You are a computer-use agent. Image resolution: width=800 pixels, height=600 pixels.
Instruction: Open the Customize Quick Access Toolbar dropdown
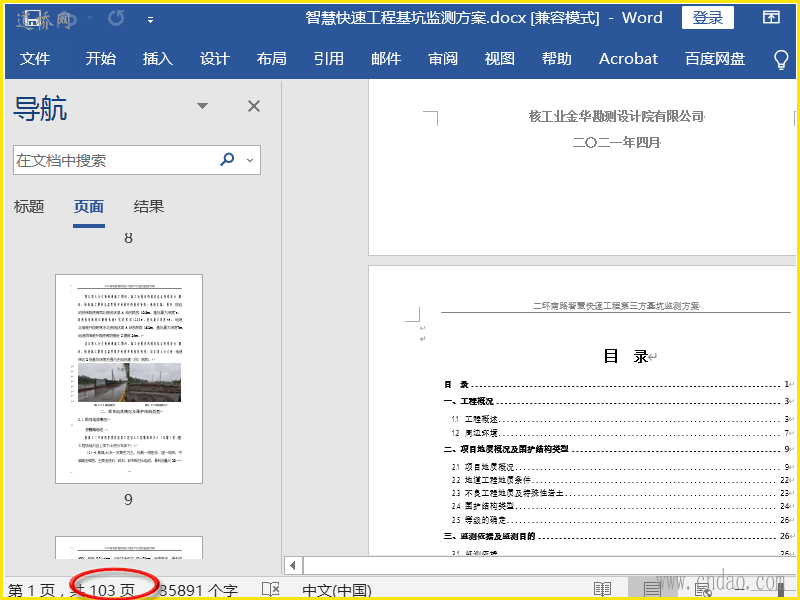(x=150, y=19)
